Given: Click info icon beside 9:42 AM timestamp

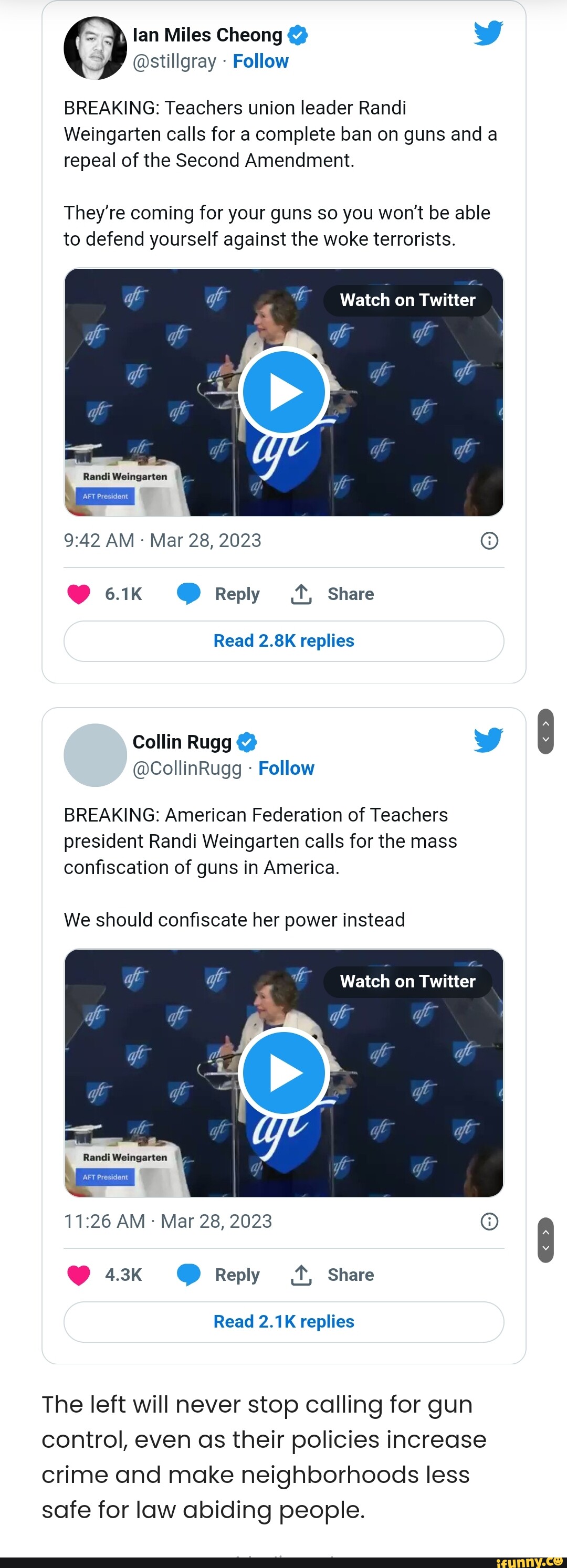Looking at the screenshot, I should [489, 541].
